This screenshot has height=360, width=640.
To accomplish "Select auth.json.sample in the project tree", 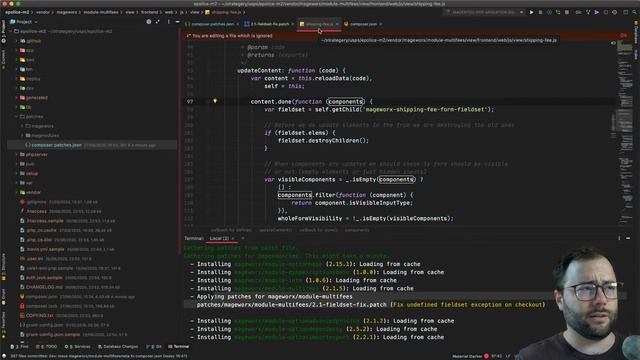I will (44, 278).
